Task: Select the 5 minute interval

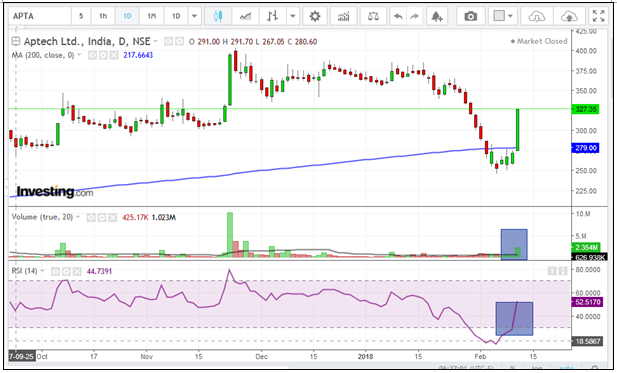Action: (81, 16)
